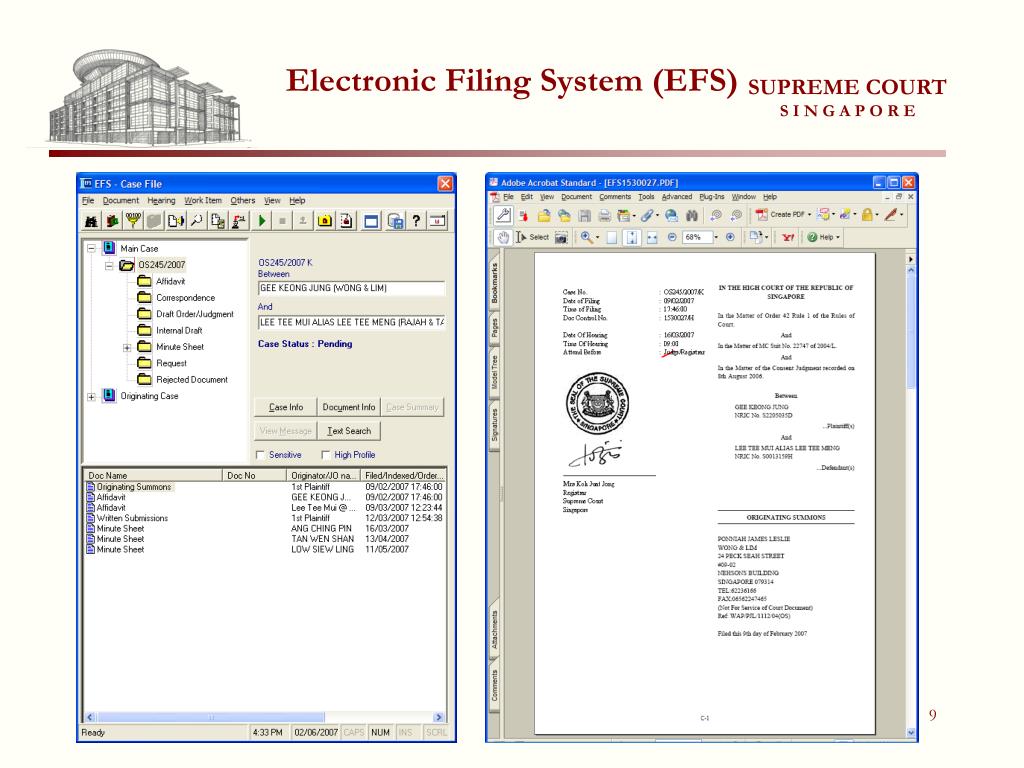Click the blue window icon in EFS toolbar
Viewport: 1024px width, 768px height.
(x=371, y=221)
